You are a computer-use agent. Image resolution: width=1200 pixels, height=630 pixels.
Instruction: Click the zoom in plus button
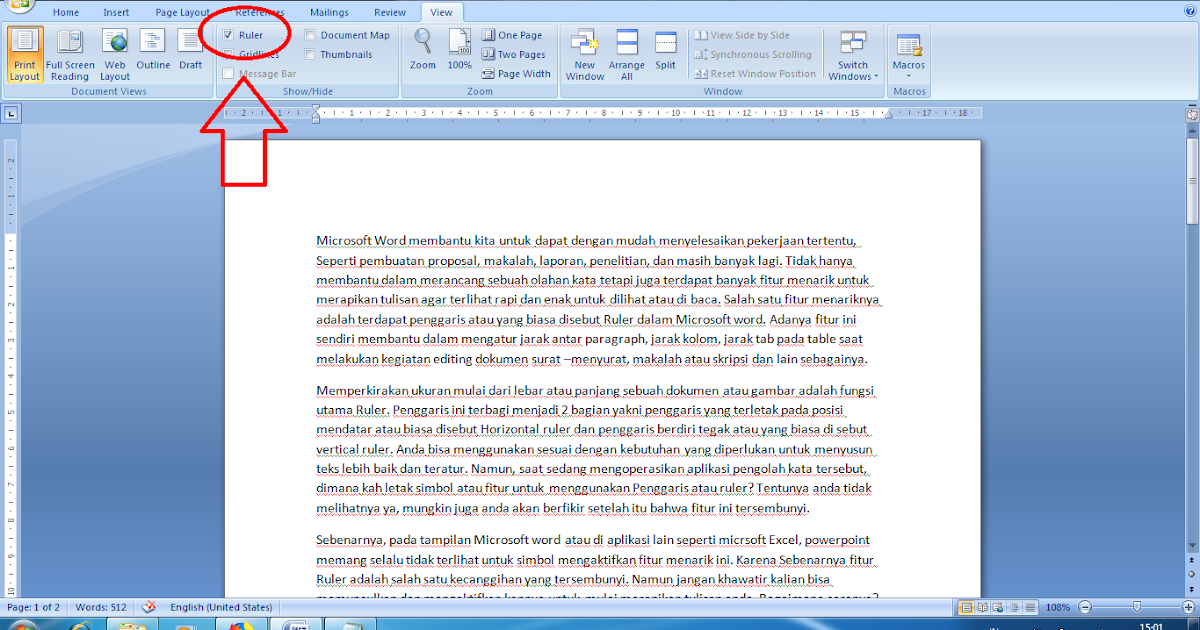(x=1189, y=607)
